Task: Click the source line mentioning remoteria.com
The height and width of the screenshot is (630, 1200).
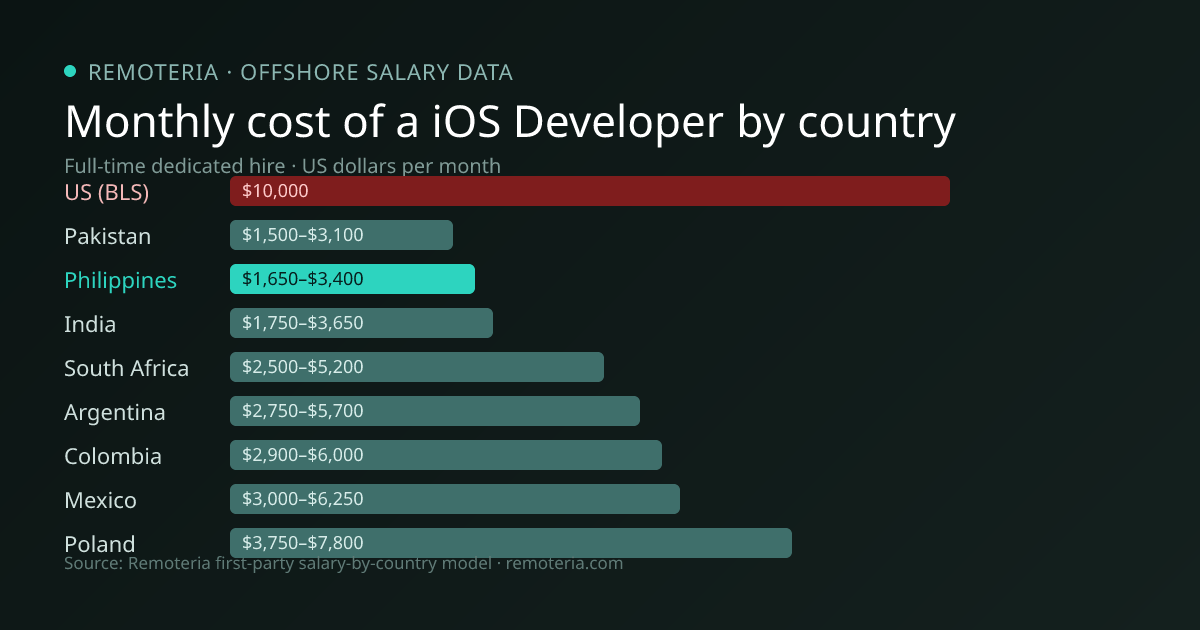Action: tap(343, 564)
